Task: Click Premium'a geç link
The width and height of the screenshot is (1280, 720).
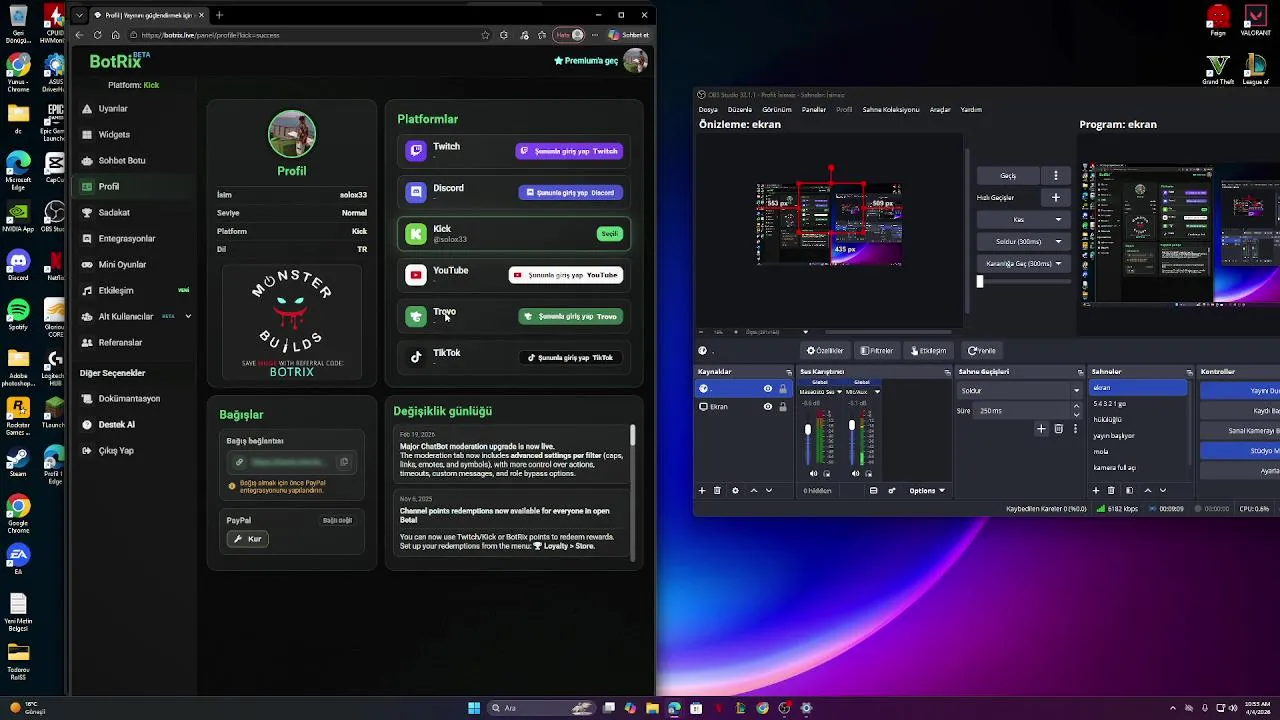Action: coord(586,61)
